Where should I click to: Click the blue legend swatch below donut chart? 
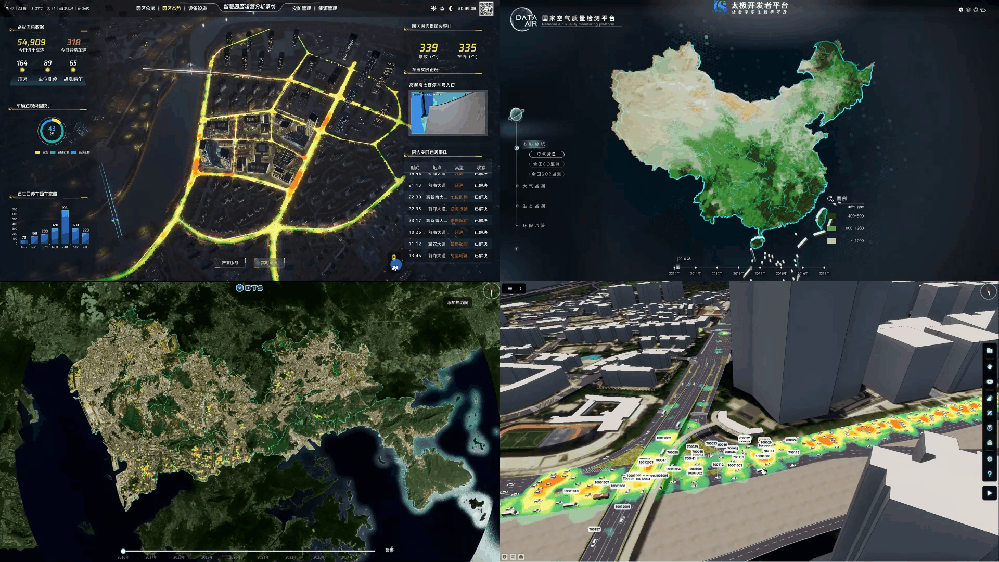[x=73, y=152]
